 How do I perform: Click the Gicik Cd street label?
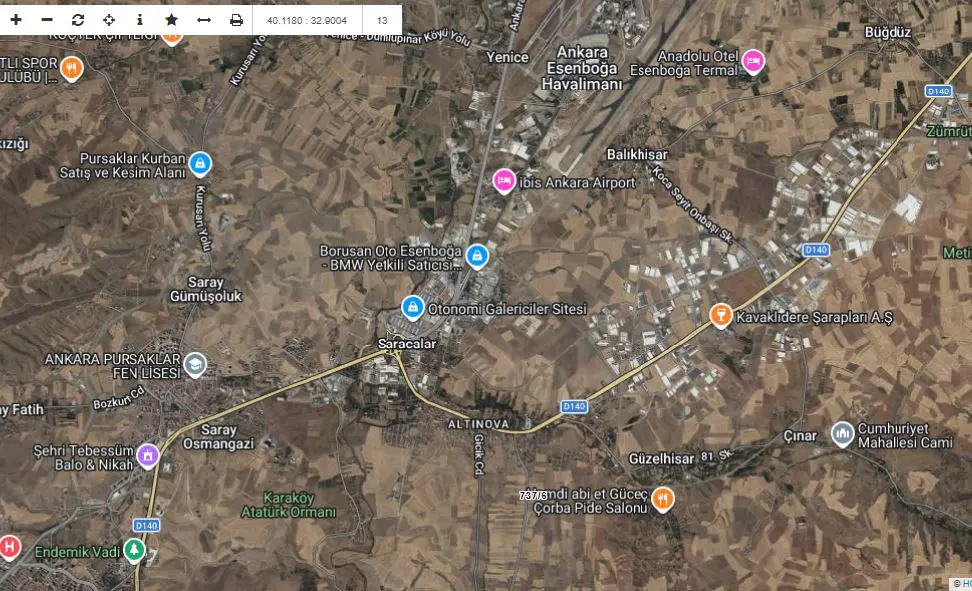click(479, 455)
